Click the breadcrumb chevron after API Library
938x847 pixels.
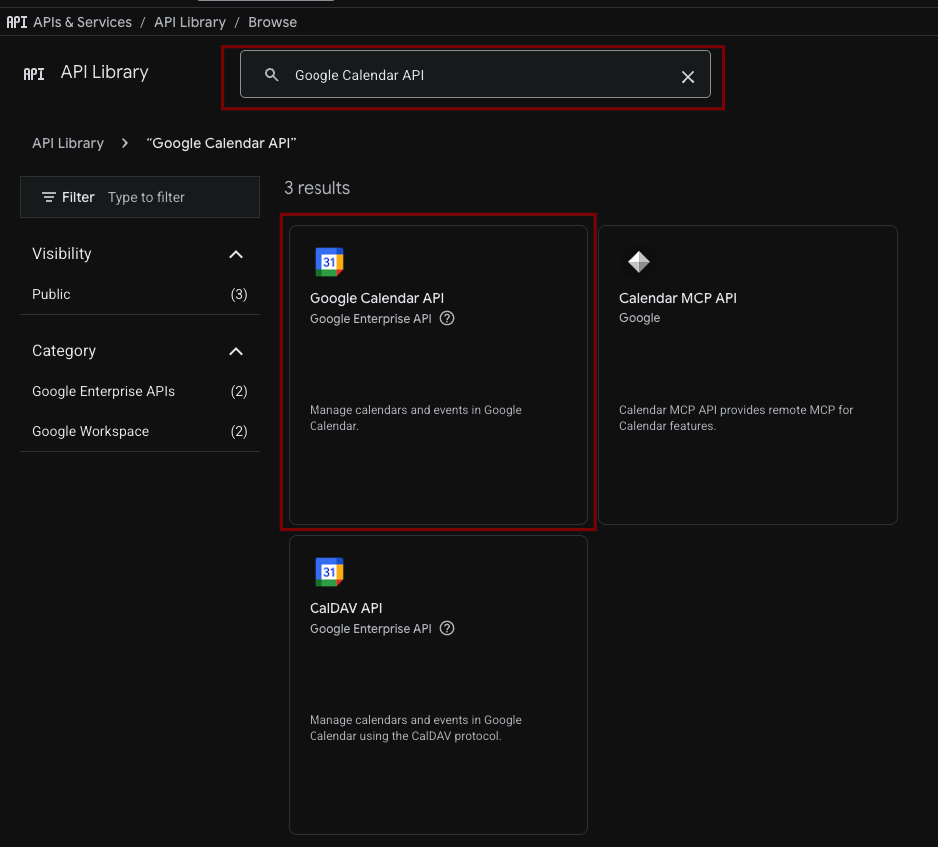point(125,144)
